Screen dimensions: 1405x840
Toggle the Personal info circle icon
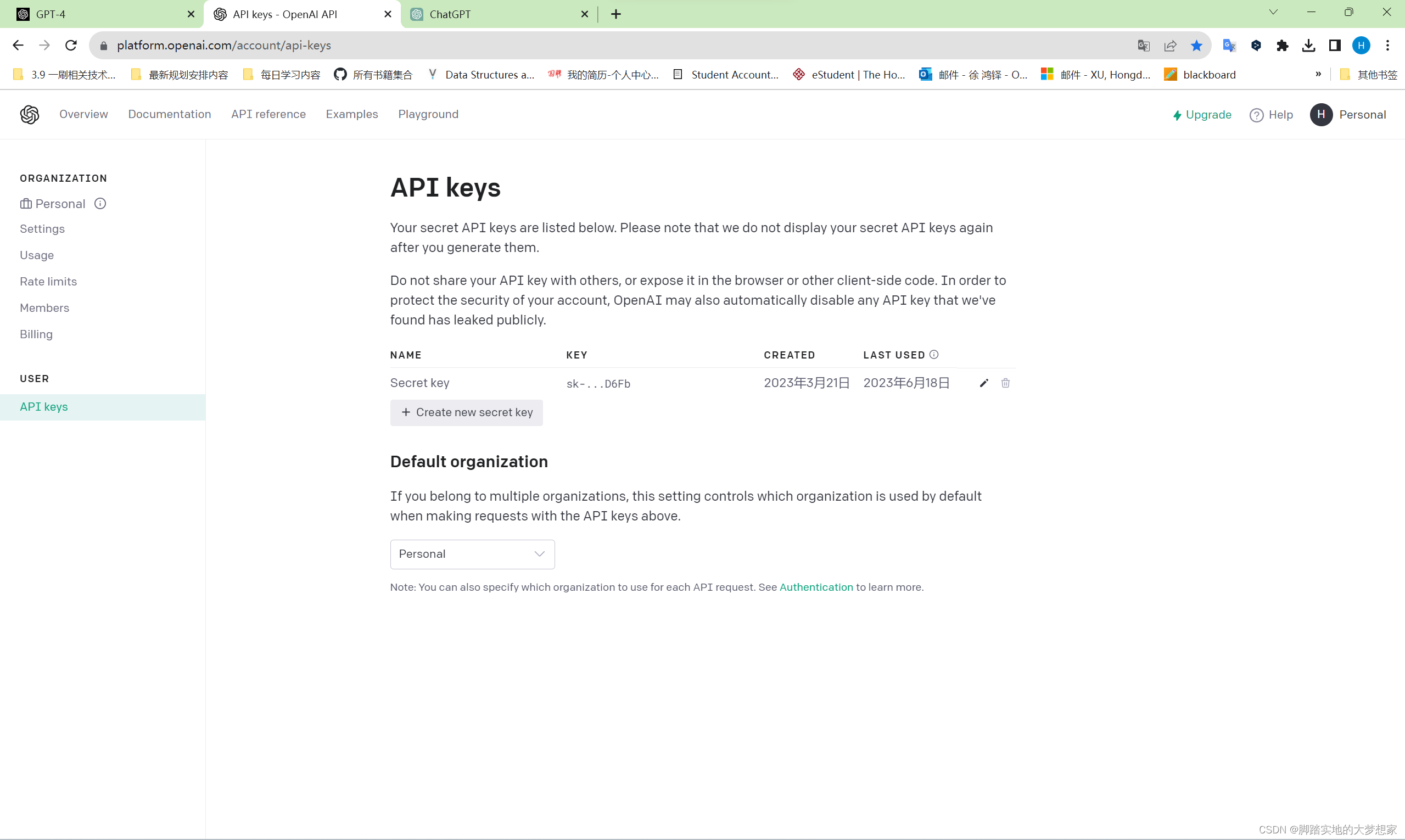coord(100,204)
